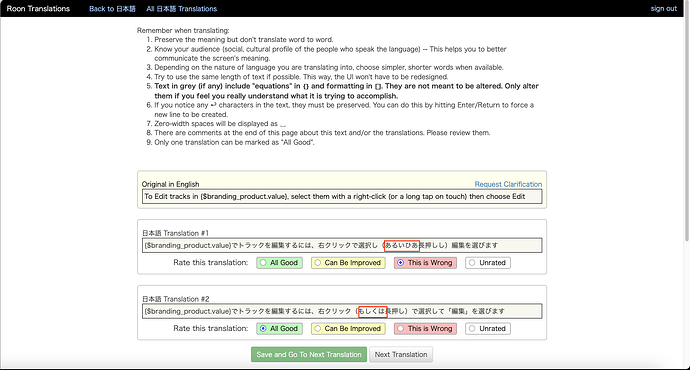Click the Zero-width spaces rule text
This screenshot has width=690, height=370.
[x=220, y=124]
